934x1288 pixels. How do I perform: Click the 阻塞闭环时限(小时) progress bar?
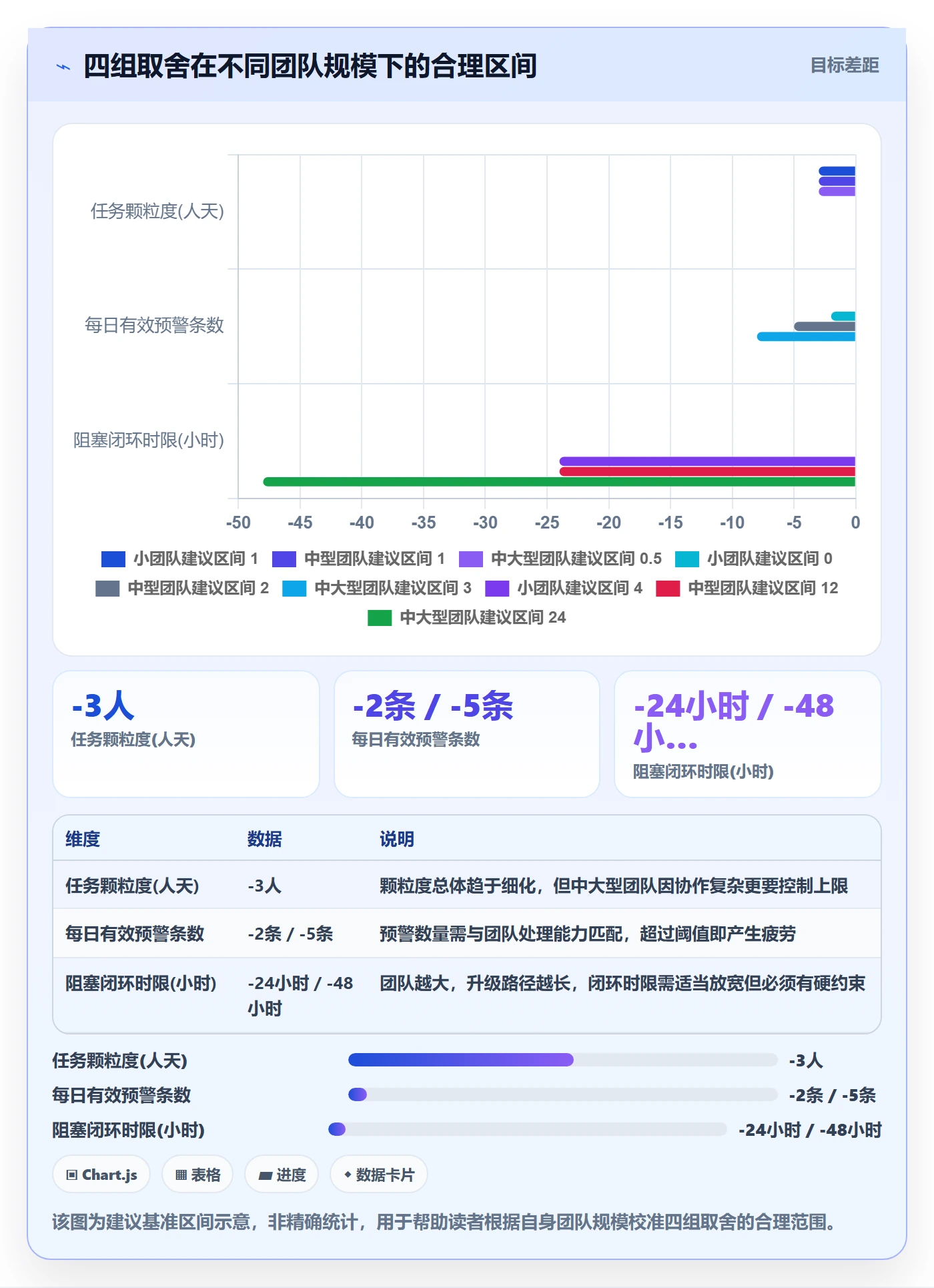528,1129
